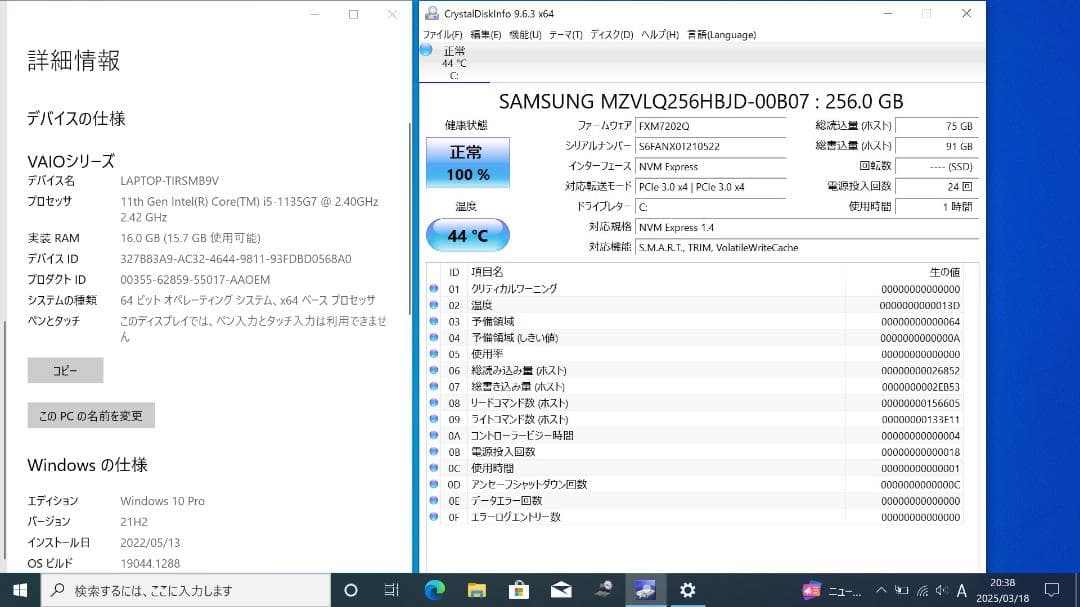Click the CrystalDiskInfo taskbar icon
The width and height of the screenshot is (1080, 607).
coord(646,590)
